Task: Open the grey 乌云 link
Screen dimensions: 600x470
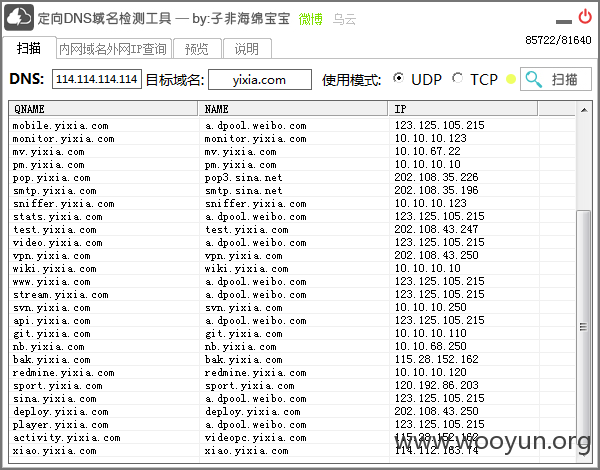Action: click(344, 19)
